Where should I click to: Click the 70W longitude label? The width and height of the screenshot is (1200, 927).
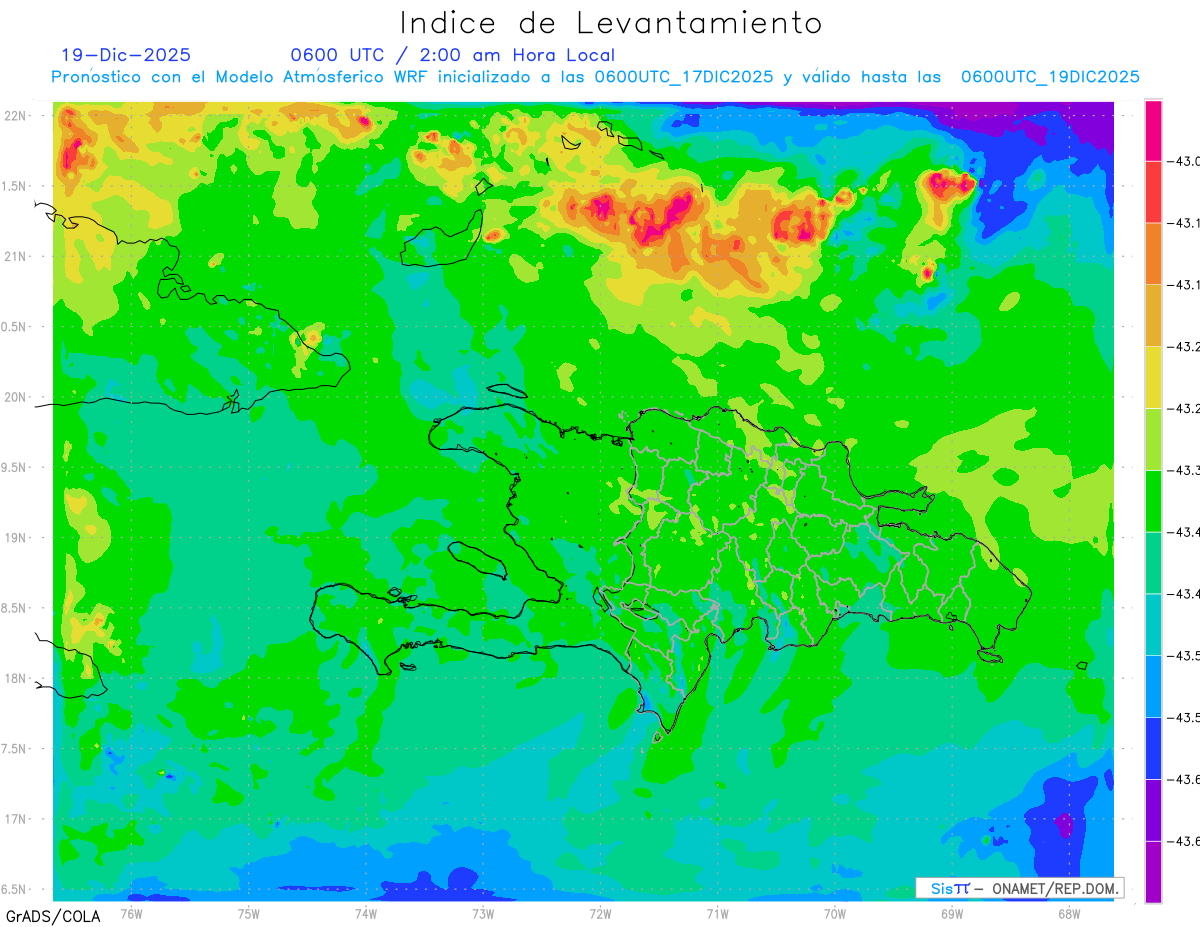click(x=835, y=913)
